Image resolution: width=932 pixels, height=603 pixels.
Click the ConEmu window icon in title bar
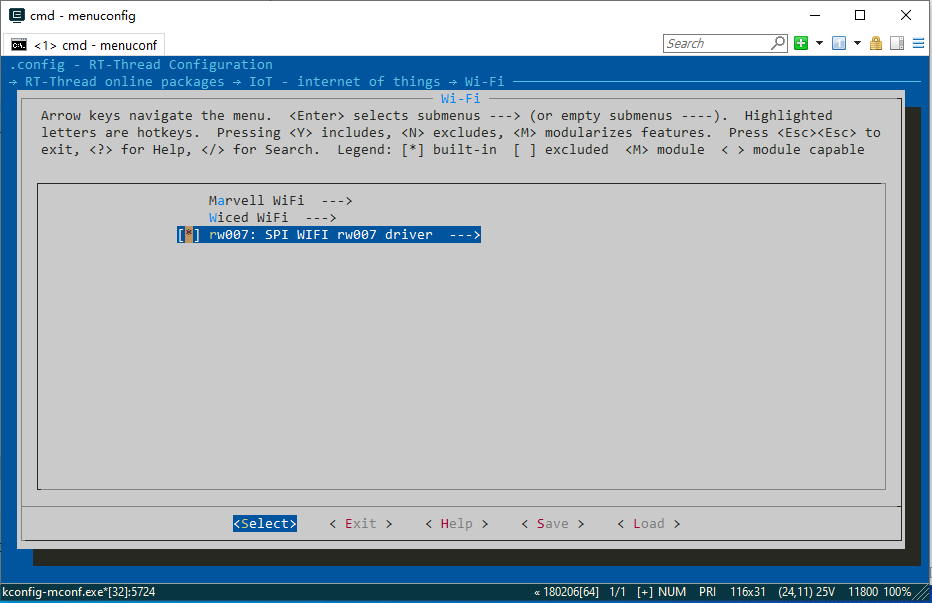click(x=17, y=15)
